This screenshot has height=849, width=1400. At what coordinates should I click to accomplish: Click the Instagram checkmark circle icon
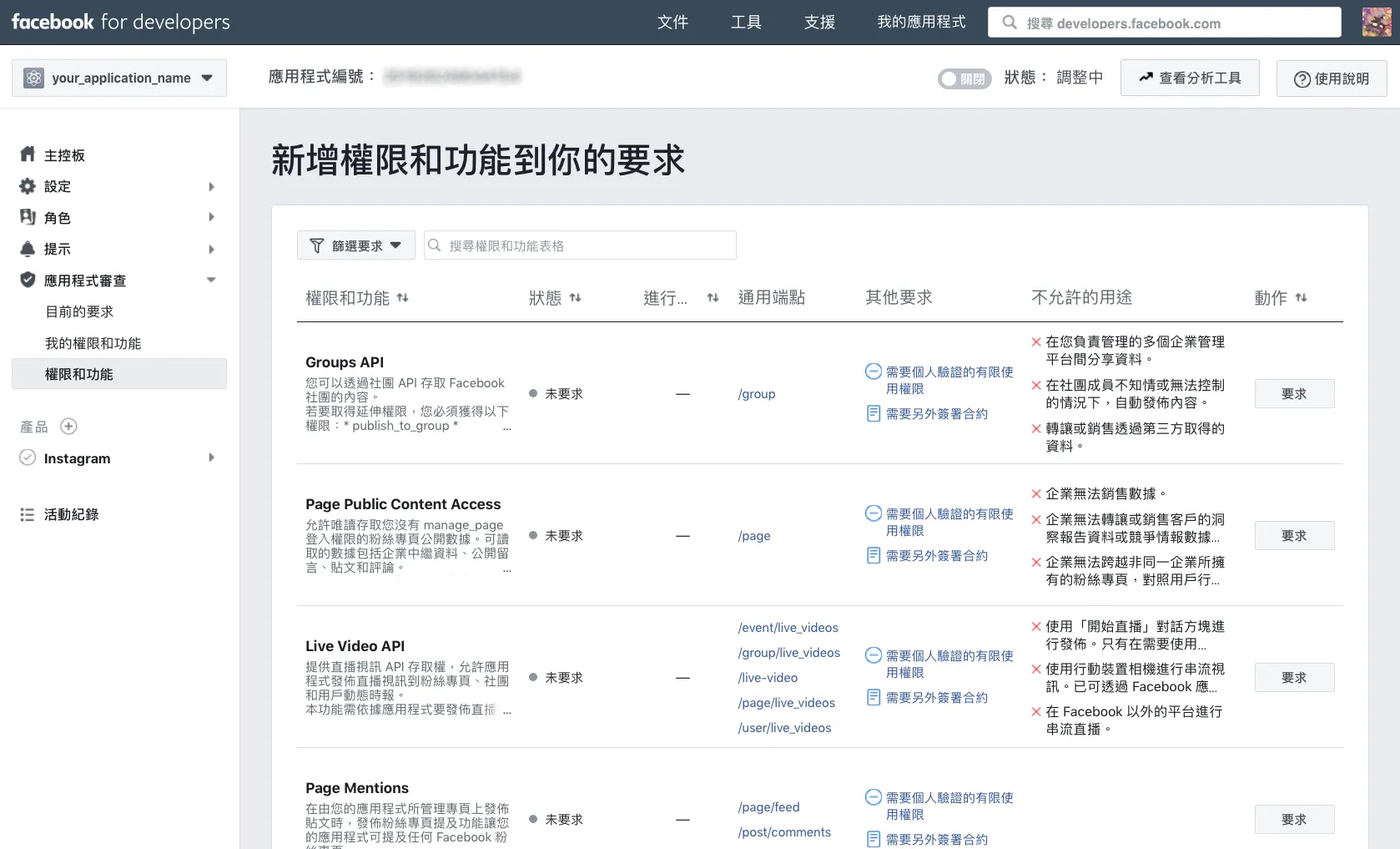[x=28, y=457]
